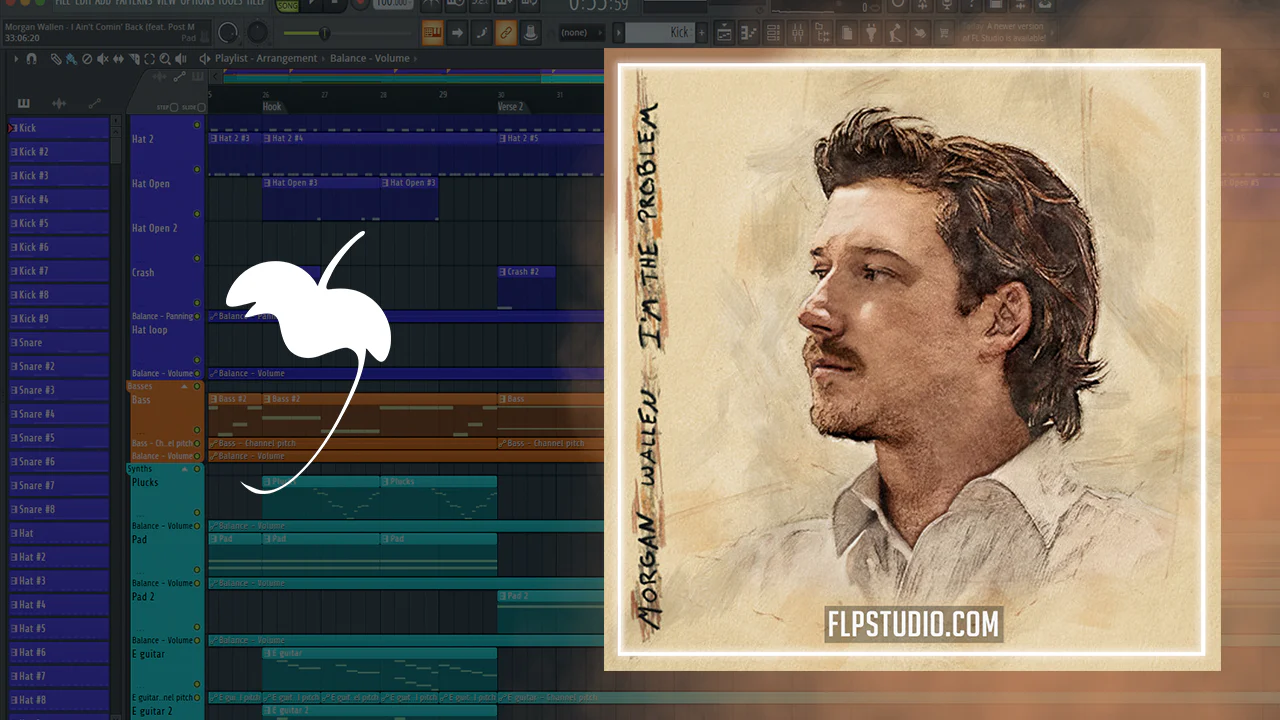The image size is (1280, 720).
Task: Click the main volume knob
Action: 229,33
